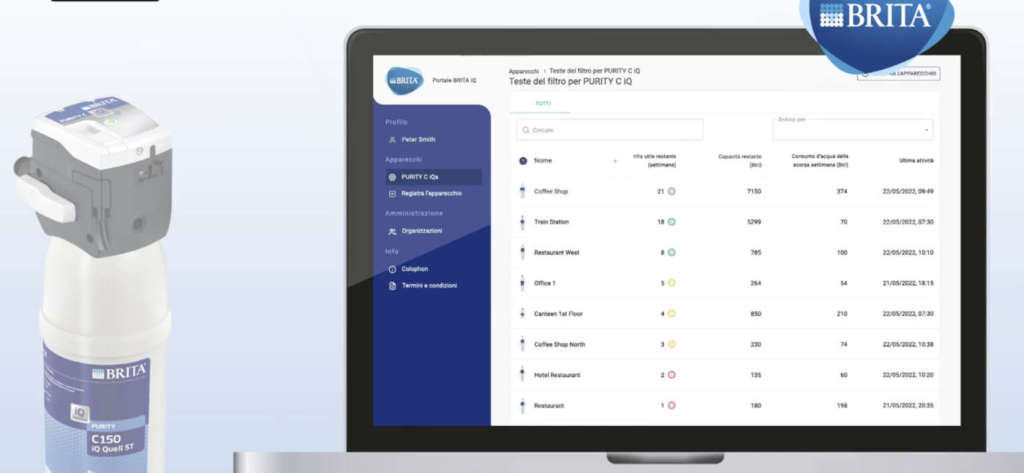This screenshot has width=1024, height=473.
Task: Click the 850 remaining capacity value
Action: (x=756, y=314)
